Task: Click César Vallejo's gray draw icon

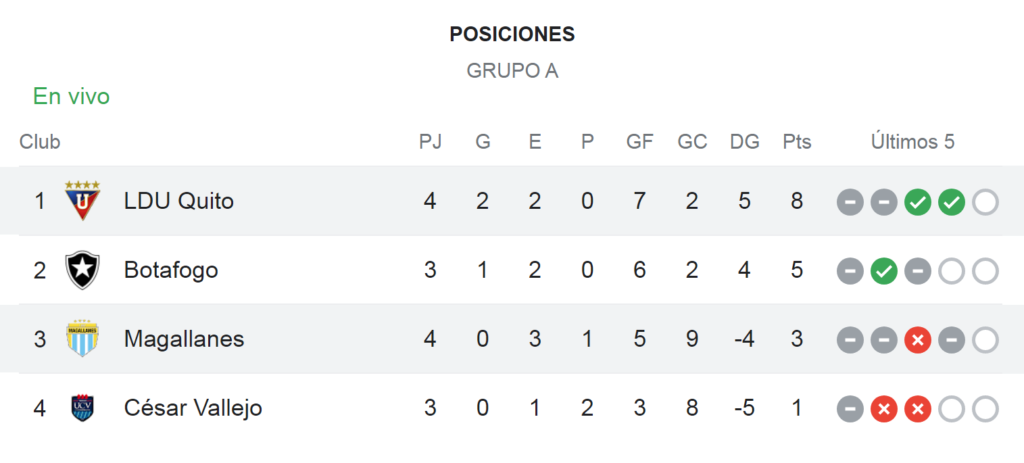Action: click(850, 409)
